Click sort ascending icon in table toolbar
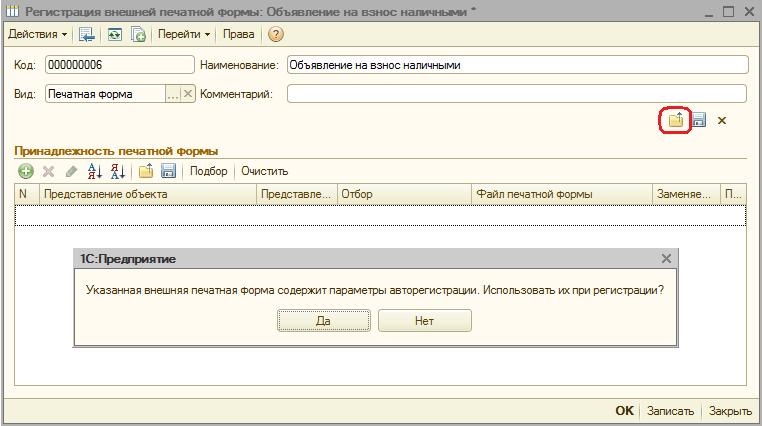The image size is (762, 426). [x=95, y=171]
